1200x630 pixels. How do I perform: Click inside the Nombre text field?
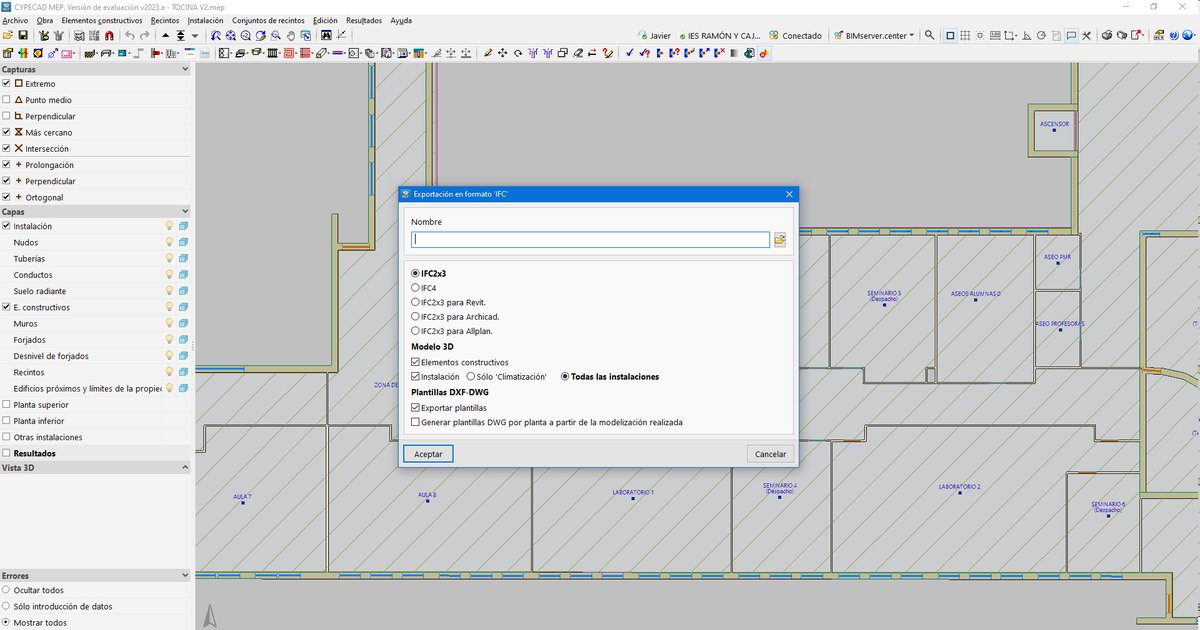tap(590, 240)
